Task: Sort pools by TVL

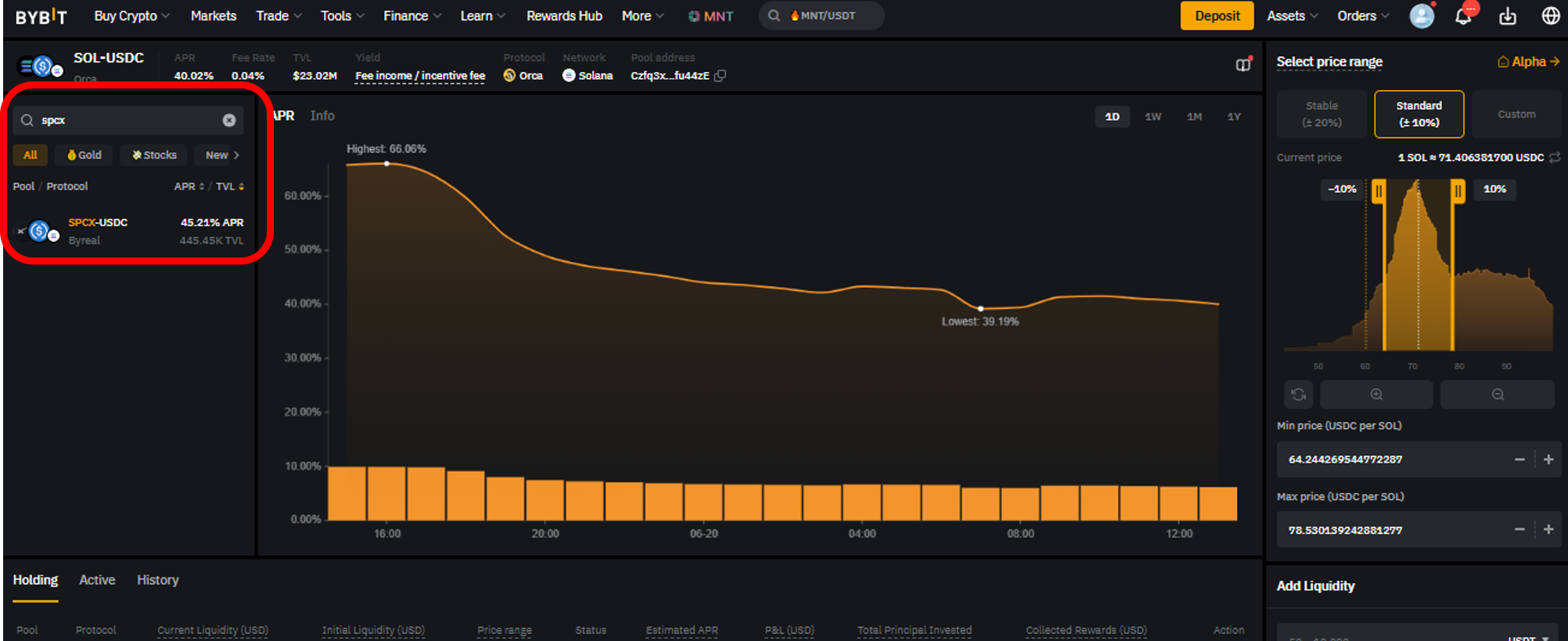Action: (230, 186)
